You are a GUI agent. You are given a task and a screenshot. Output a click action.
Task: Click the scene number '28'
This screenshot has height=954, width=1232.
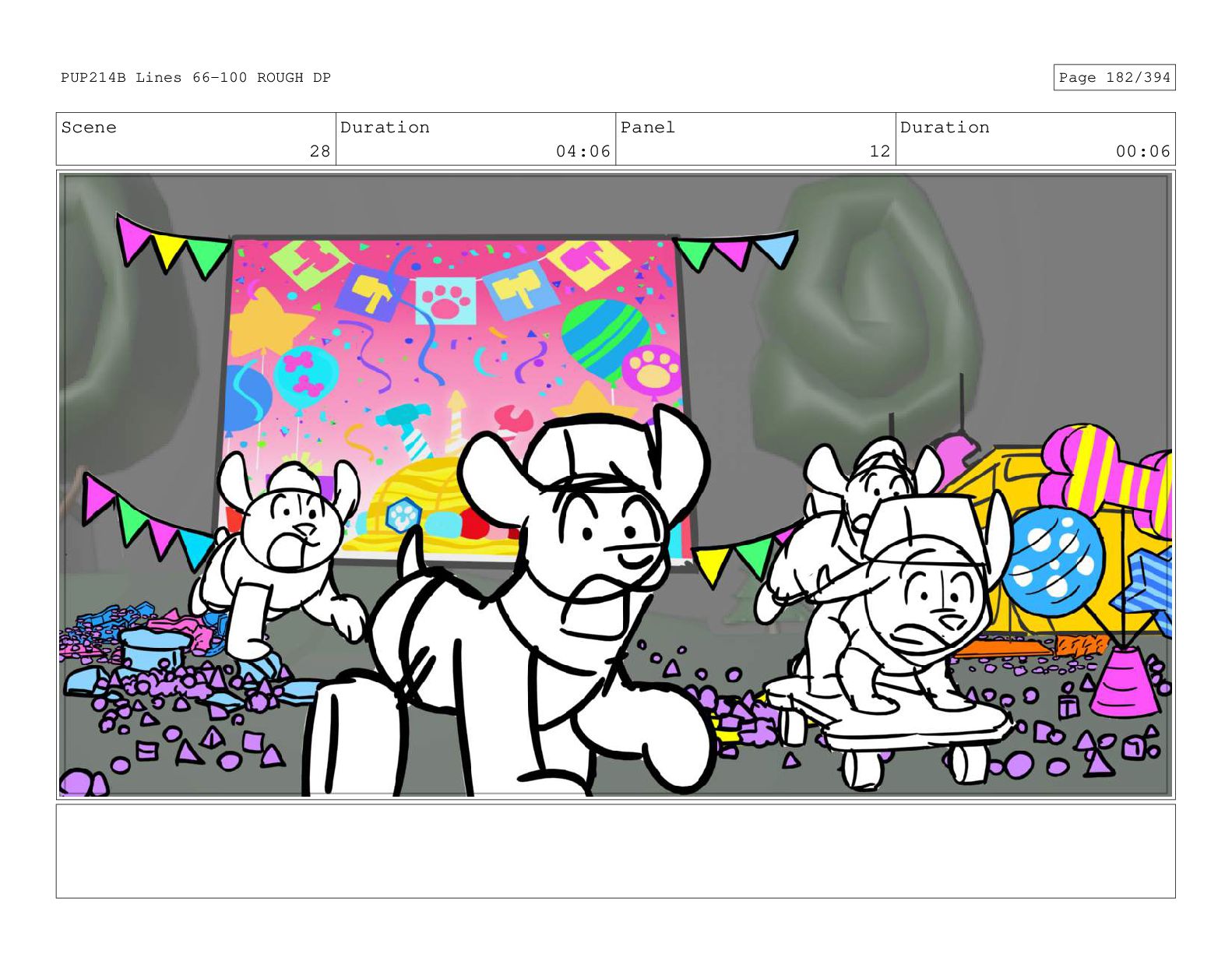[x=320, y=151]
